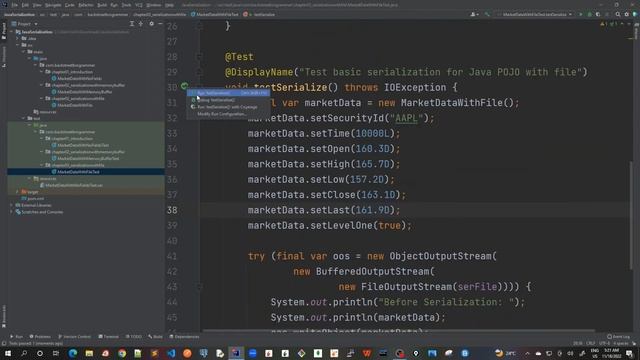Select MarketDataWithMemoryBuffer class under main
The height and width of the screenshot is (360, 640).
84,92
